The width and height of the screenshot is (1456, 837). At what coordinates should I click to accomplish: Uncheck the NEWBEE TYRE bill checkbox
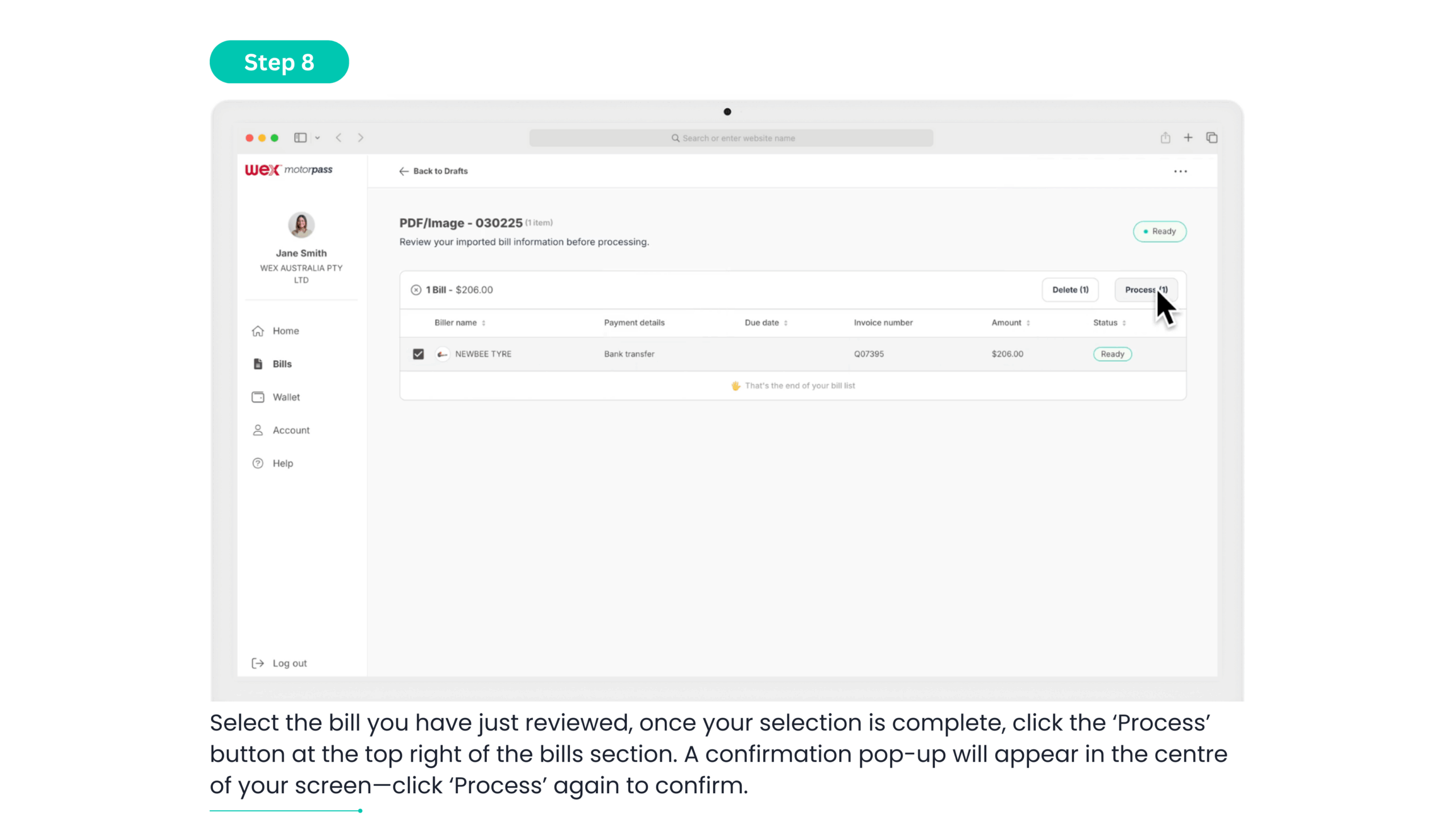418,354
